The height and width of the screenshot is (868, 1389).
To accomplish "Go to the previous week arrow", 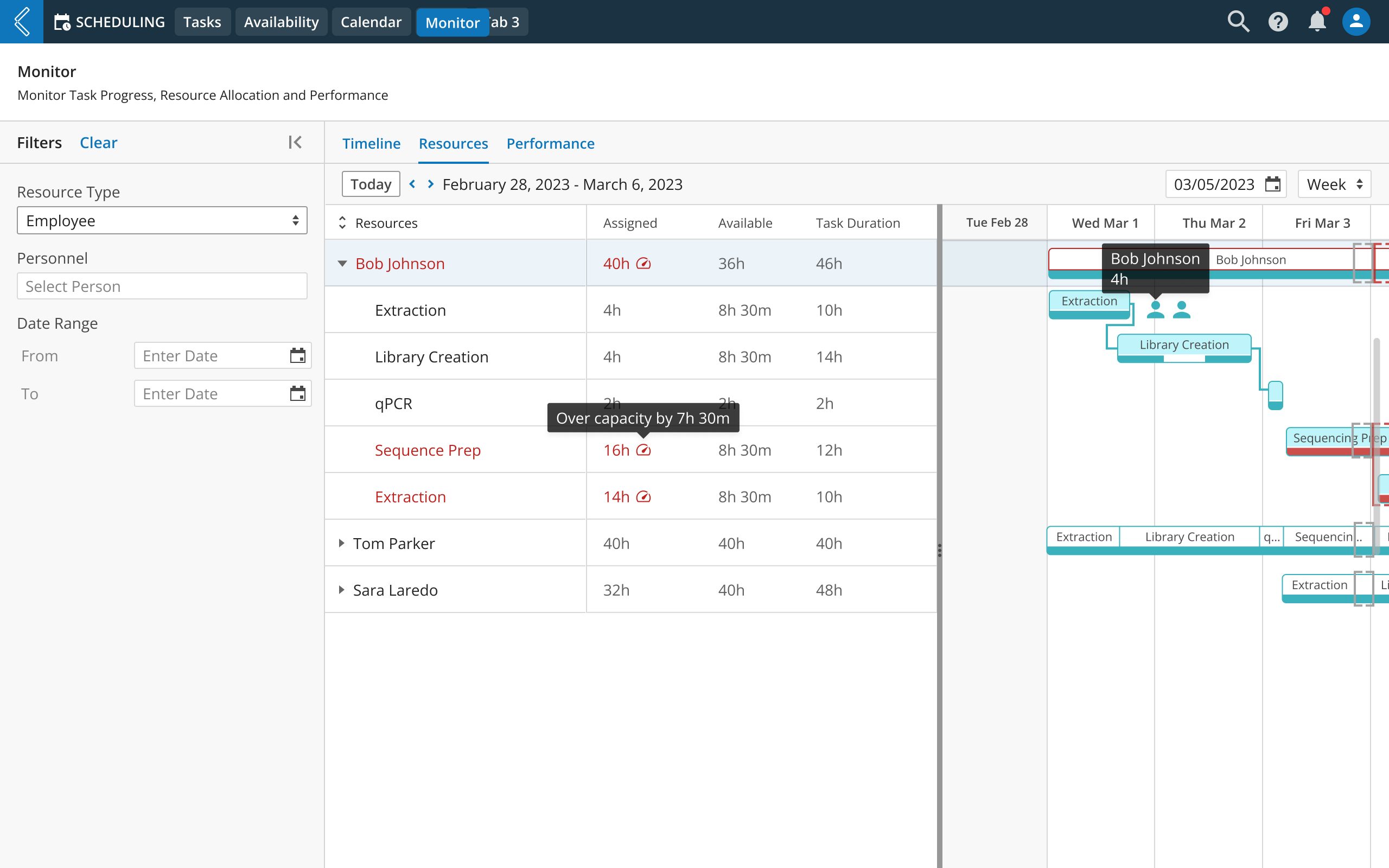I will 412,184.
